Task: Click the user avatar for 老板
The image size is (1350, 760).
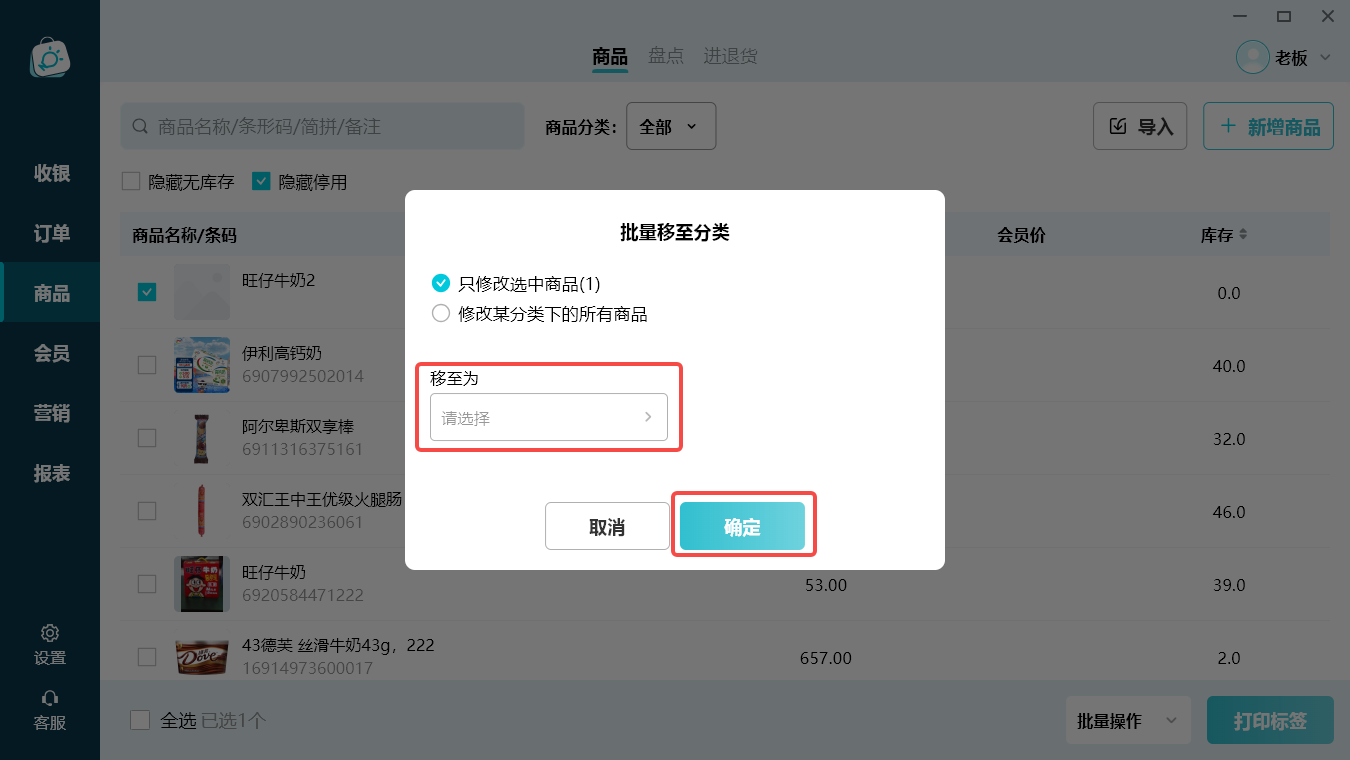Action: [x=1252, y=57]
